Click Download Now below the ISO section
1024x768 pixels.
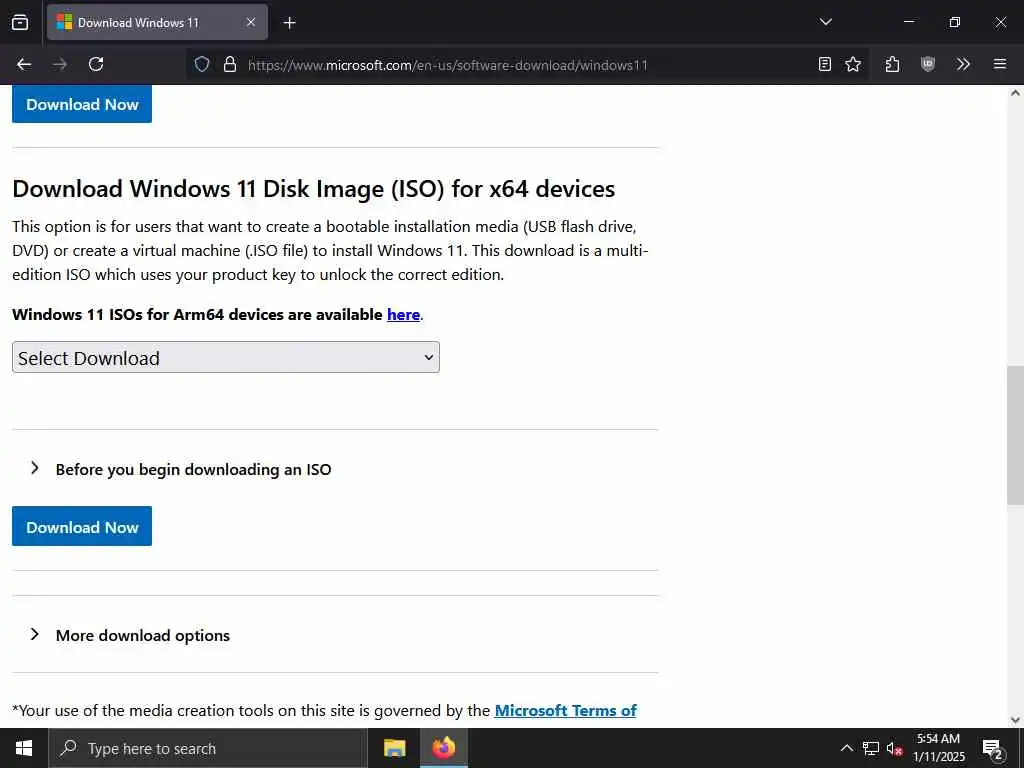click(x=82, y=526)
